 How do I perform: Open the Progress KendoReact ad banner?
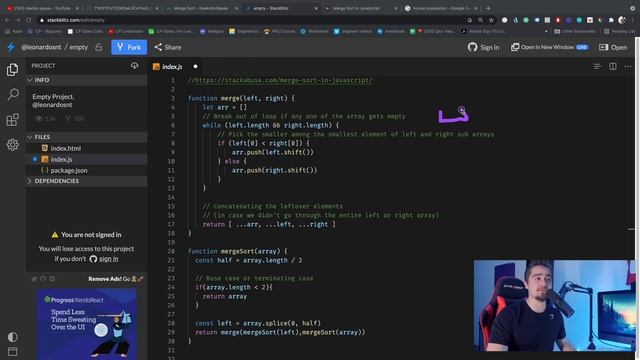87,324
